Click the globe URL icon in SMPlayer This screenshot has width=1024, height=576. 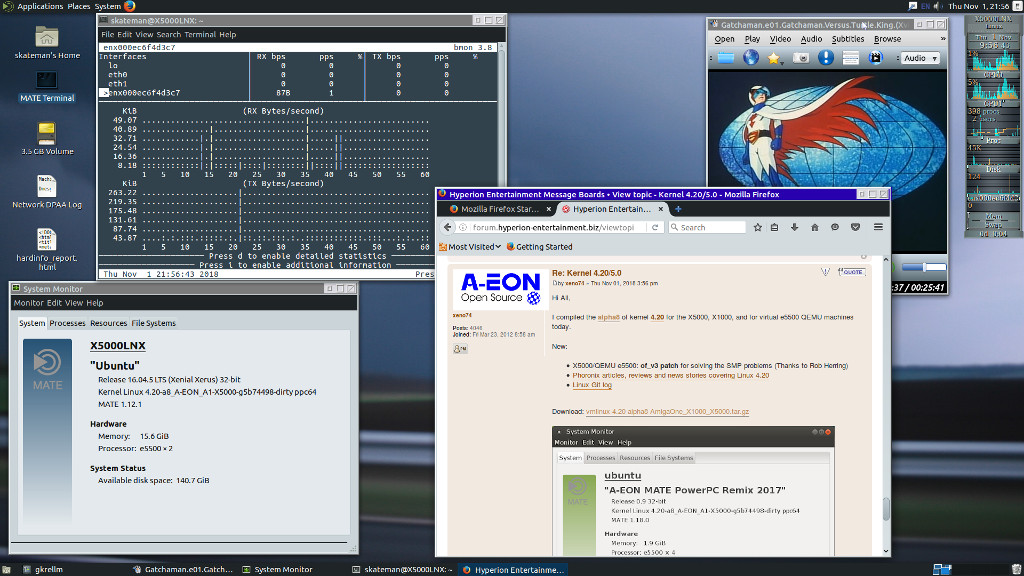[x=751, y=58]
